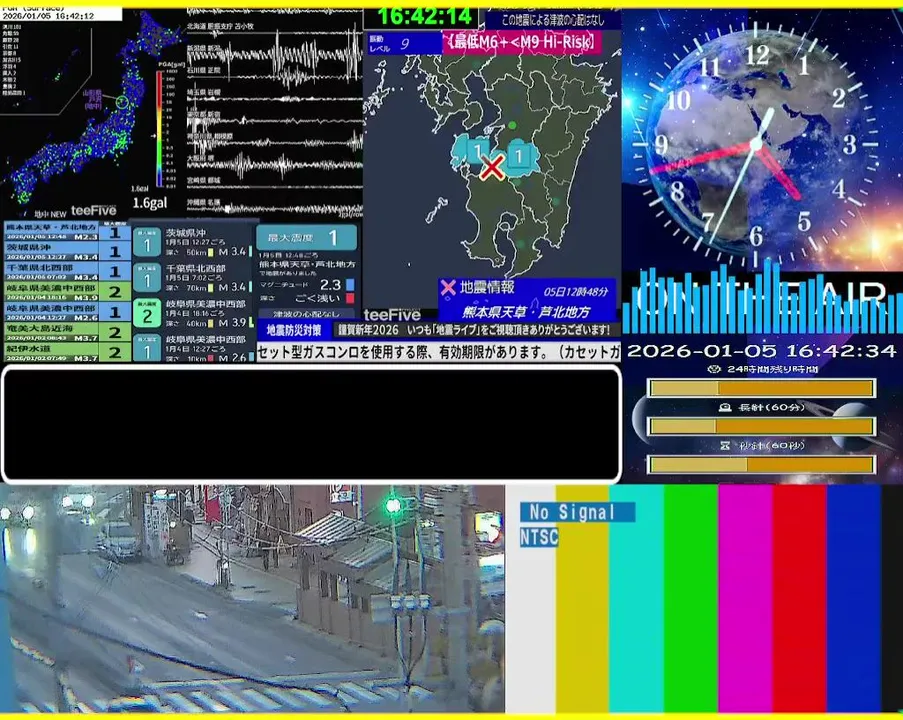Click the red color bar in test pattern

[x=799, y=599]
